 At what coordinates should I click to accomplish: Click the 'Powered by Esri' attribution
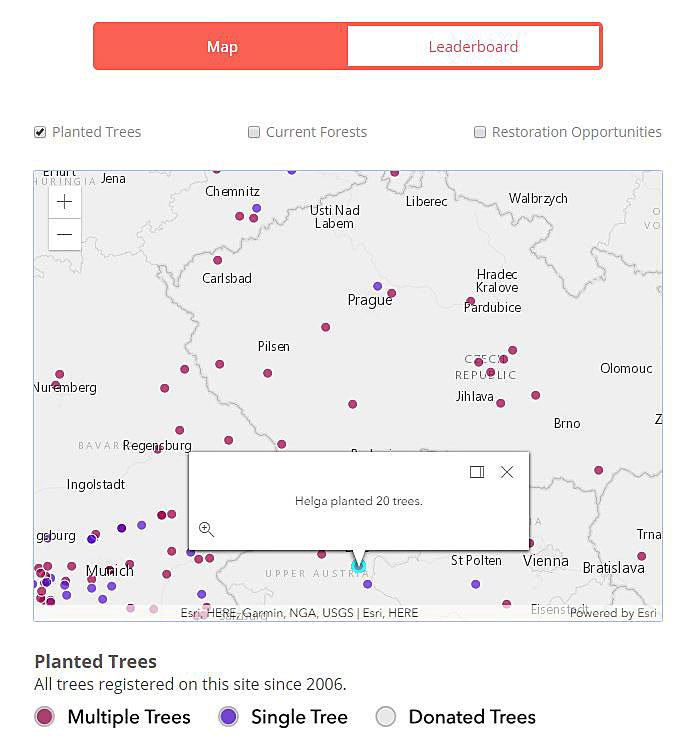pyautogui.click(x=613, y=613)
